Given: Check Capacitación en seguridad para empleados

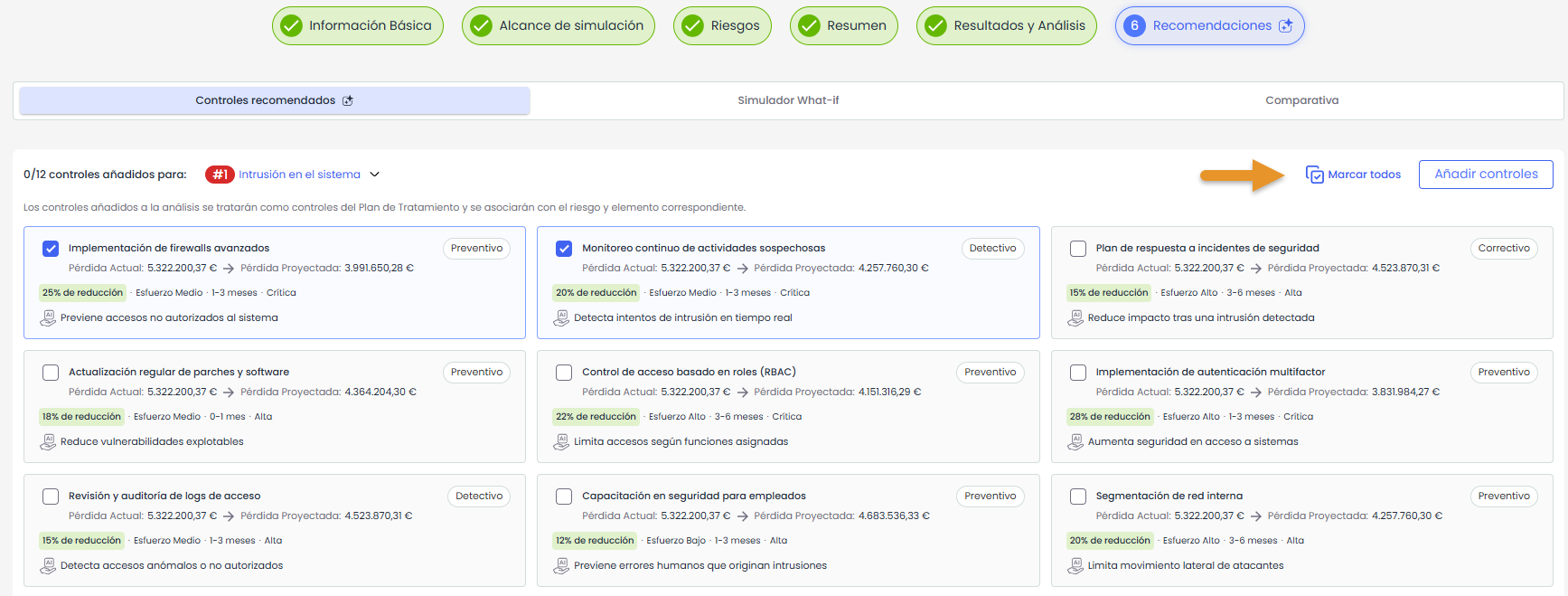Looking at the screenshot, I should [x=564, y=497].
